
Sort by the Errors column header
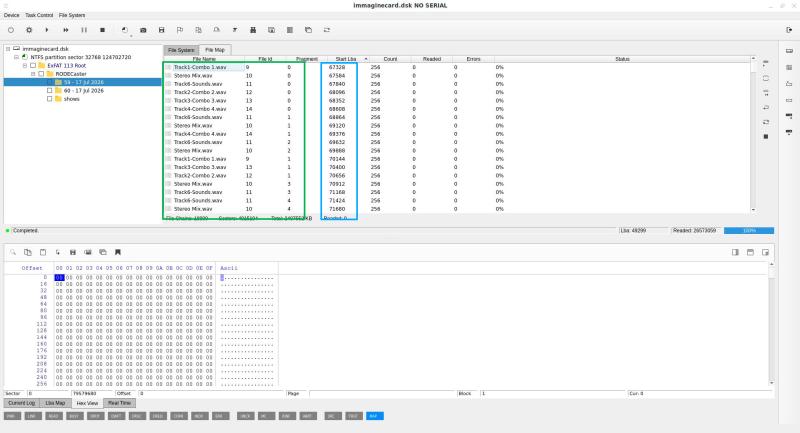[473, 59]
